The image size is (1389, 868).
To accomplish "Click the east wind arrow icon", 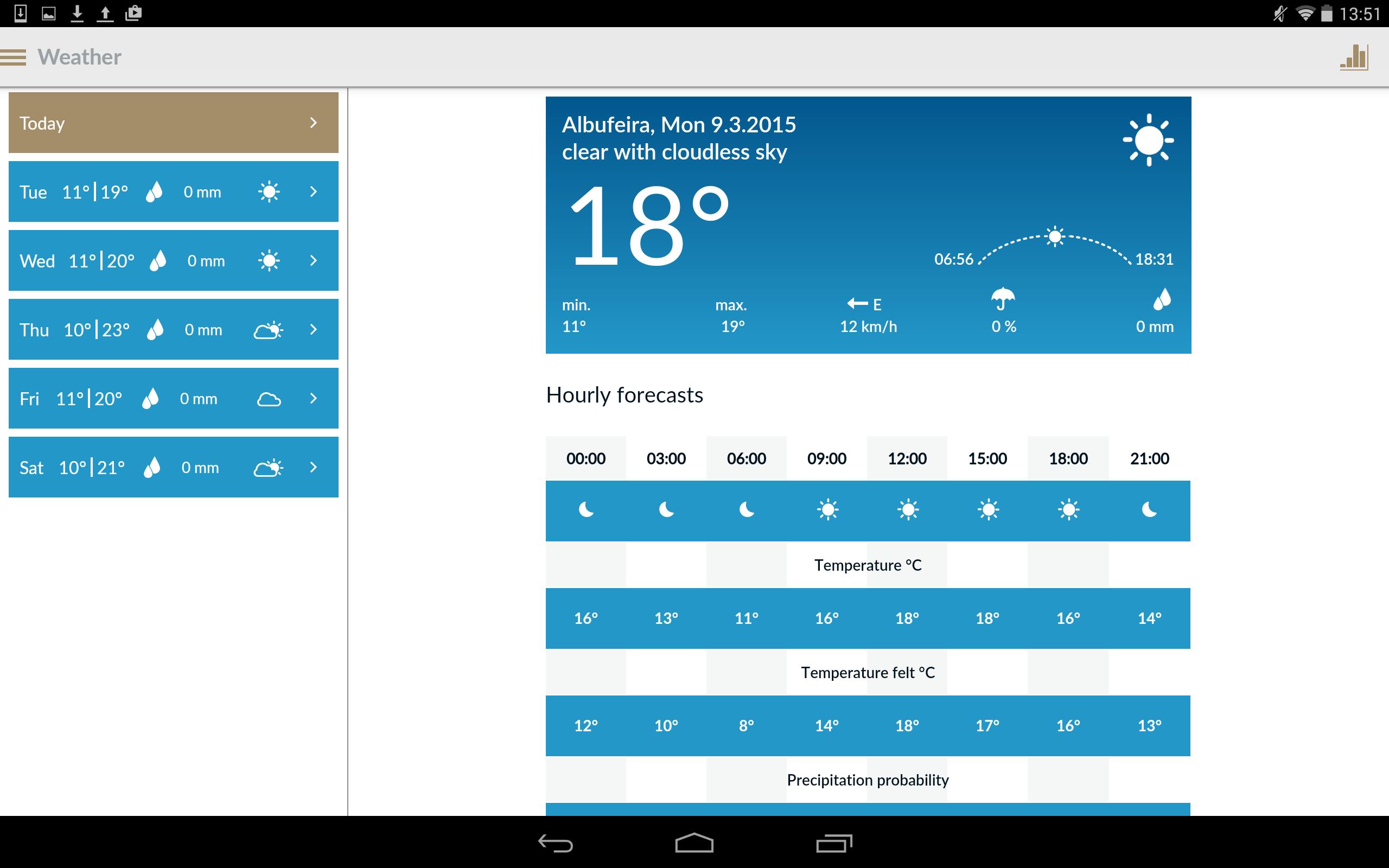I will (857, 303).
